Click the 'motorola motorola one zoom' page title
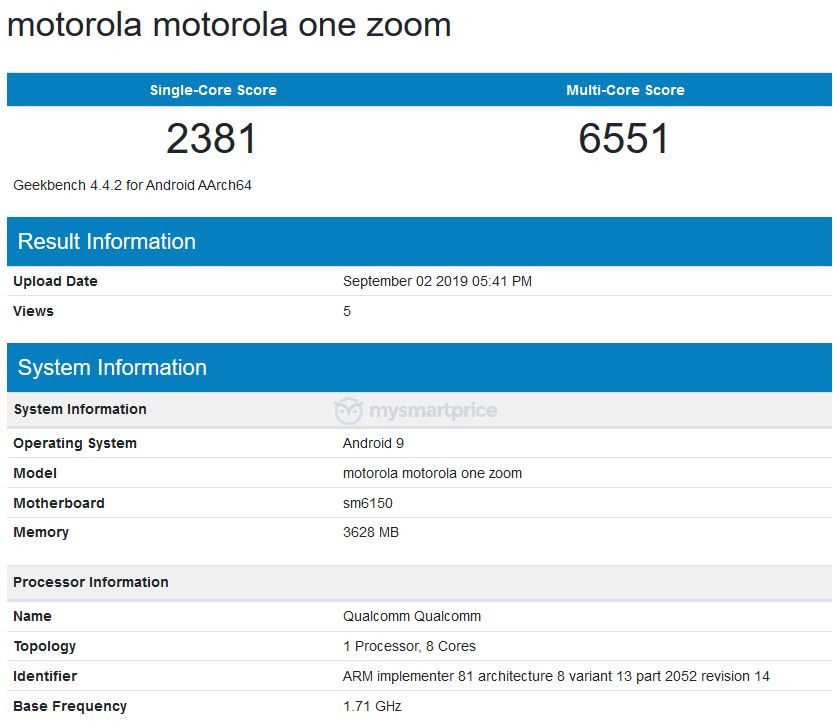Screen dimensions: 833x726 229,25
